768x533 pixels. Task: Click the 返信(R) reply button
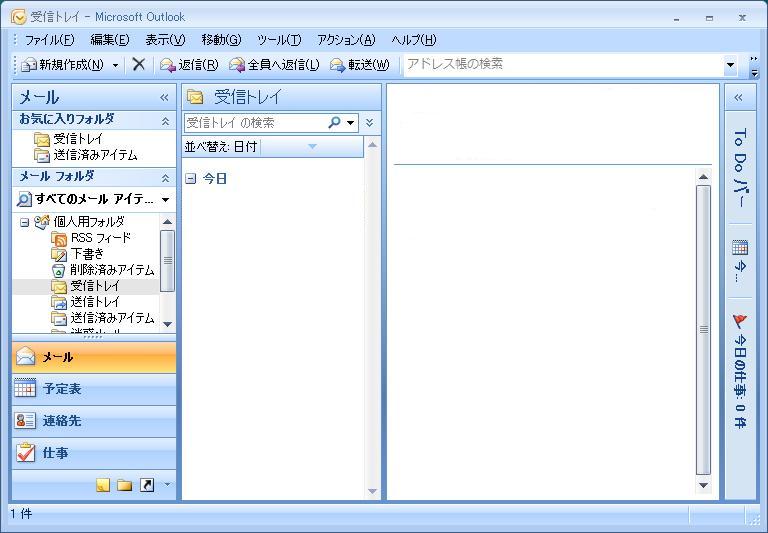(x=189, y=65)
